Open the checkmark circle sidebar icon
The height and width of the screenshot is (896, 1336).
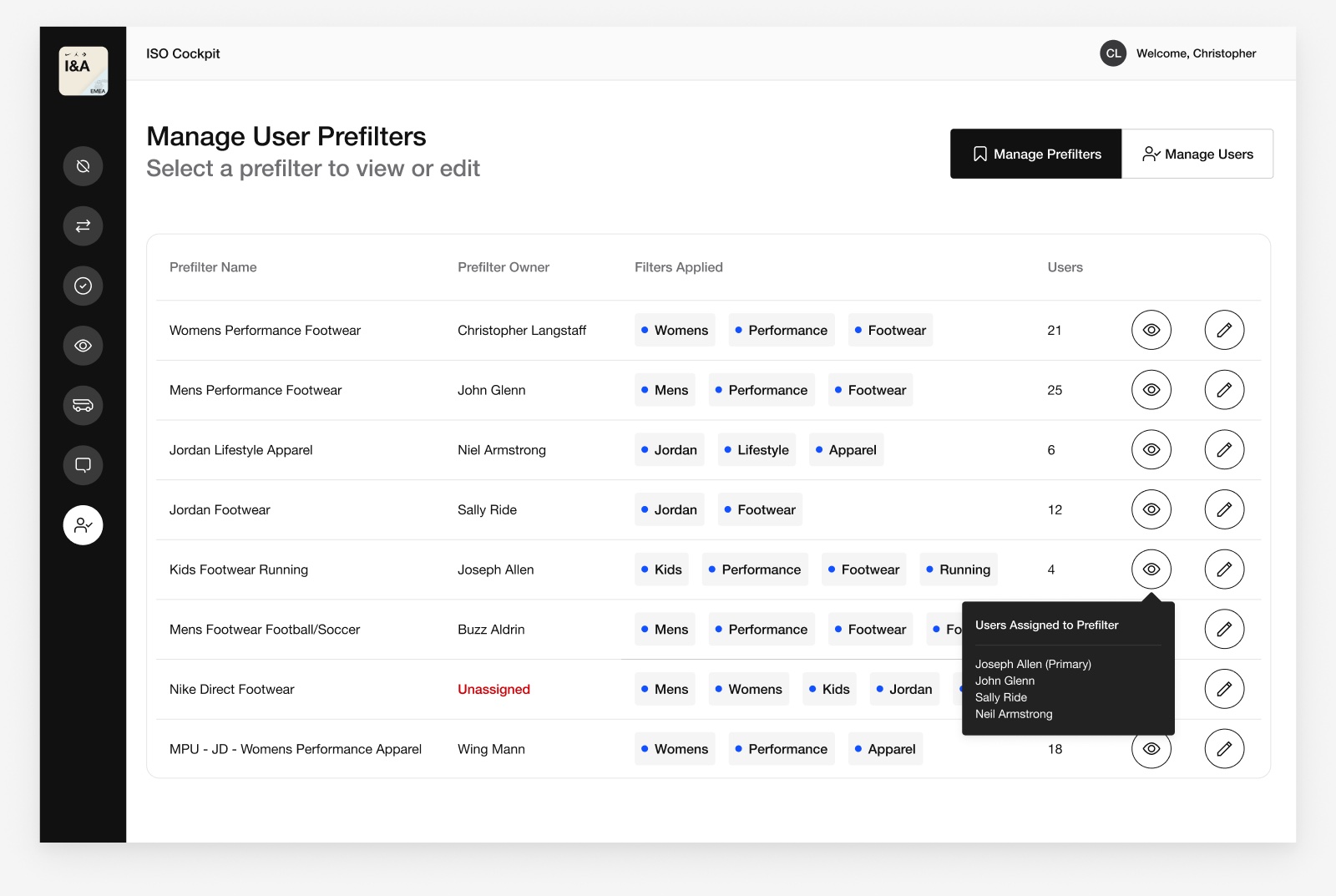(83, 286)
